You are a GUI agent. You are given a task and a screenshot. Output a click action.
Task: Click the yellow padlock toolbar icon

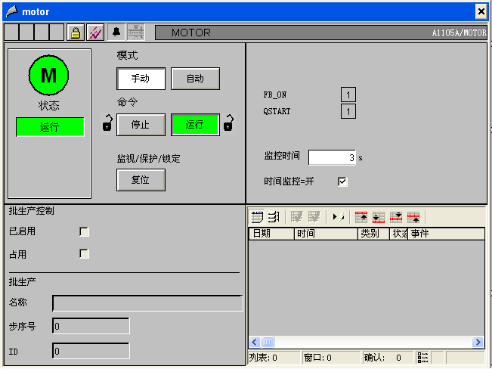(76, 32)
